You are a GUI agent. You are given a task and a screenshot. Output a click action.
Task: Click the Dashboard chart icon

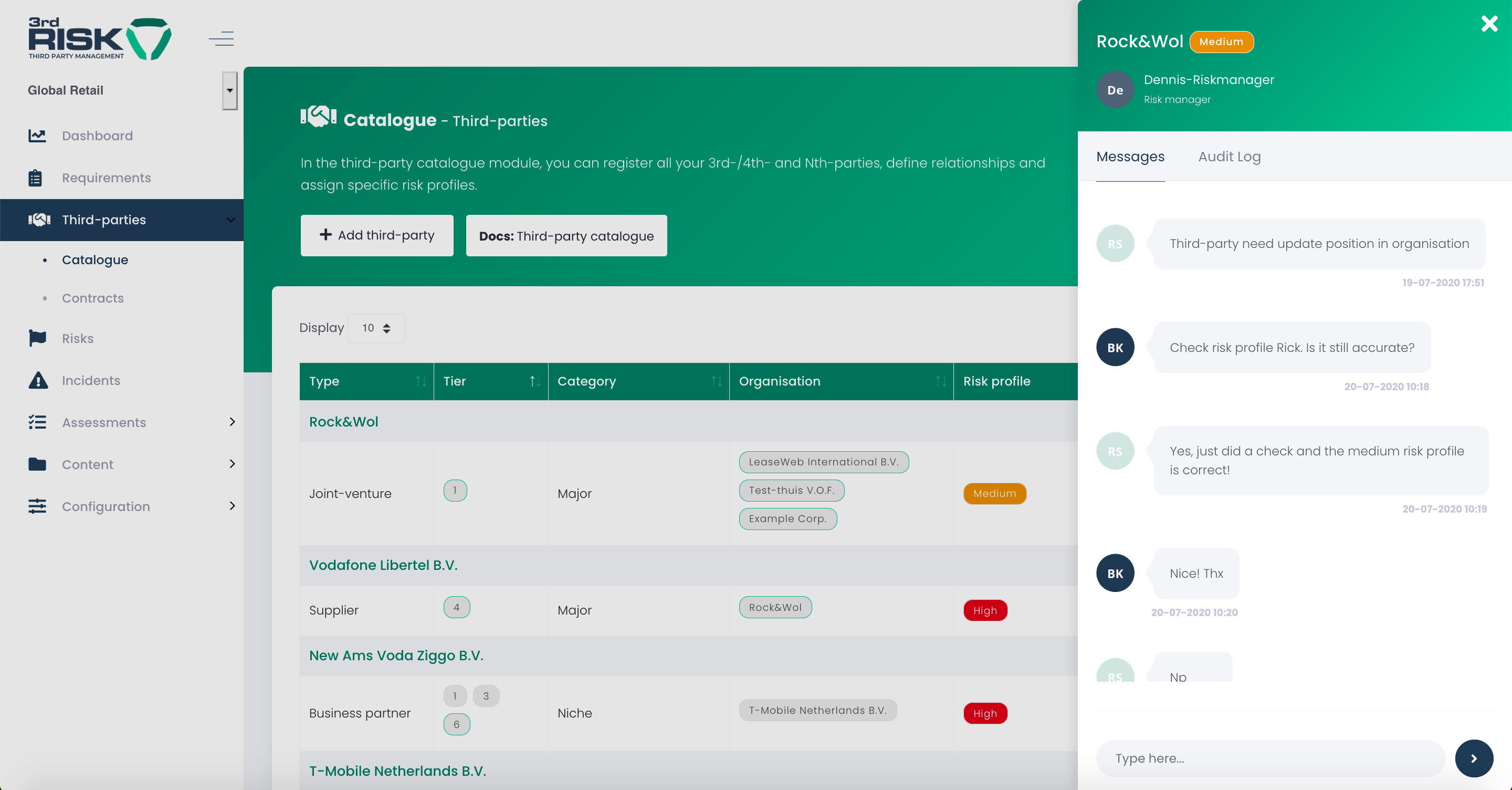(x=37, y=136)
